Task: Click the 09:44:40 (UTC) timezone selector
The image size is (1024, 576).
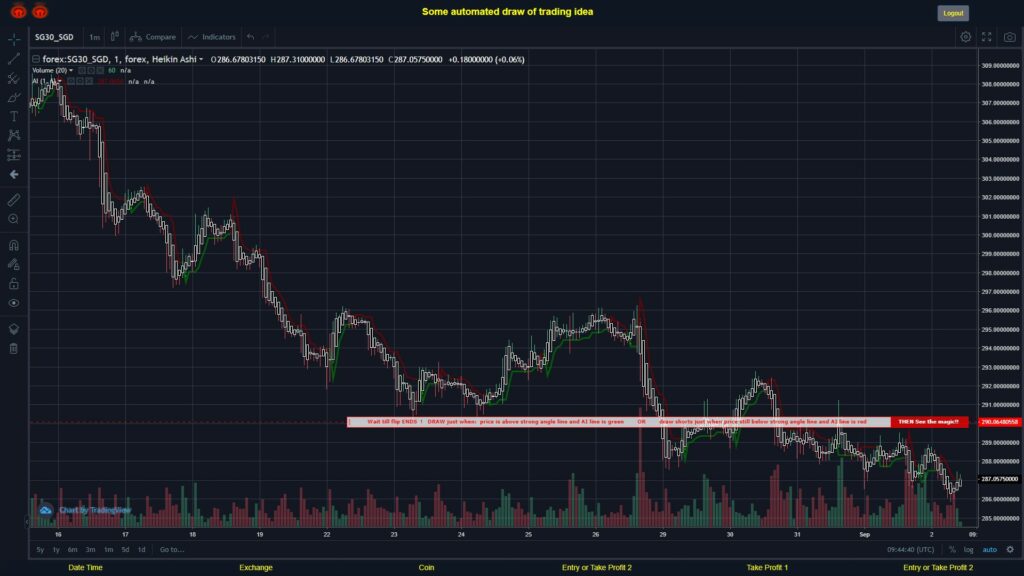Action: pyautogui.click(x=910, y=550)
